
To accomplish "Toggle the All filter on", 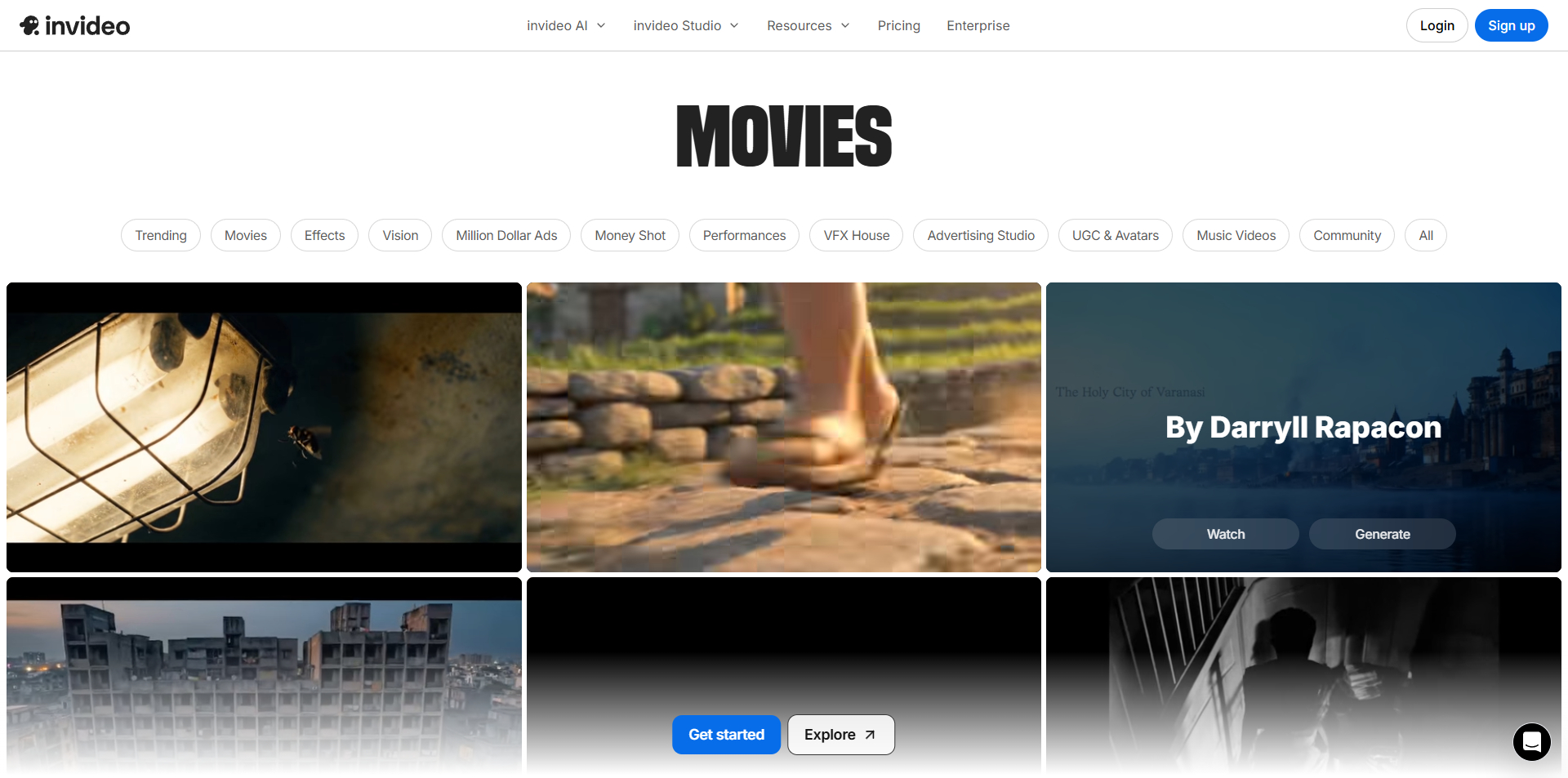I will tap(1425, 235).
